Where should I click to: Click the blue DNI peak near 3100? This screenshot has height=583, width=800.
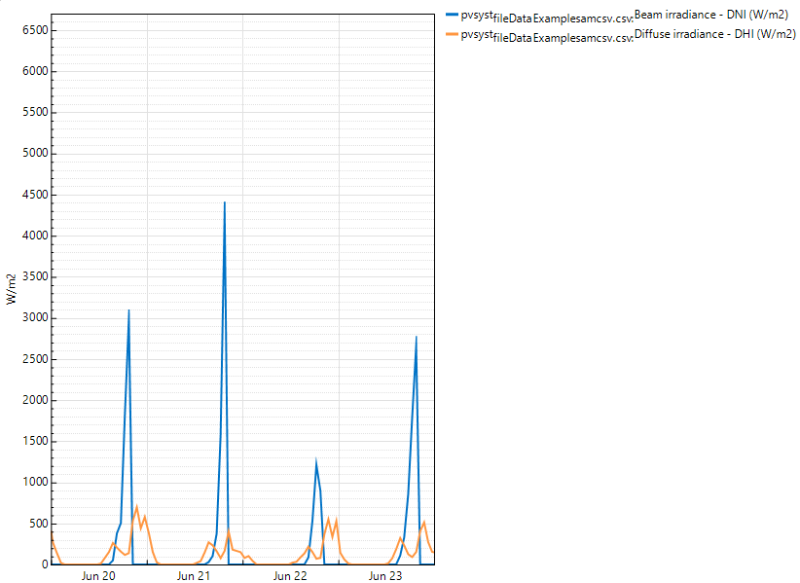(x=129, y=312)
